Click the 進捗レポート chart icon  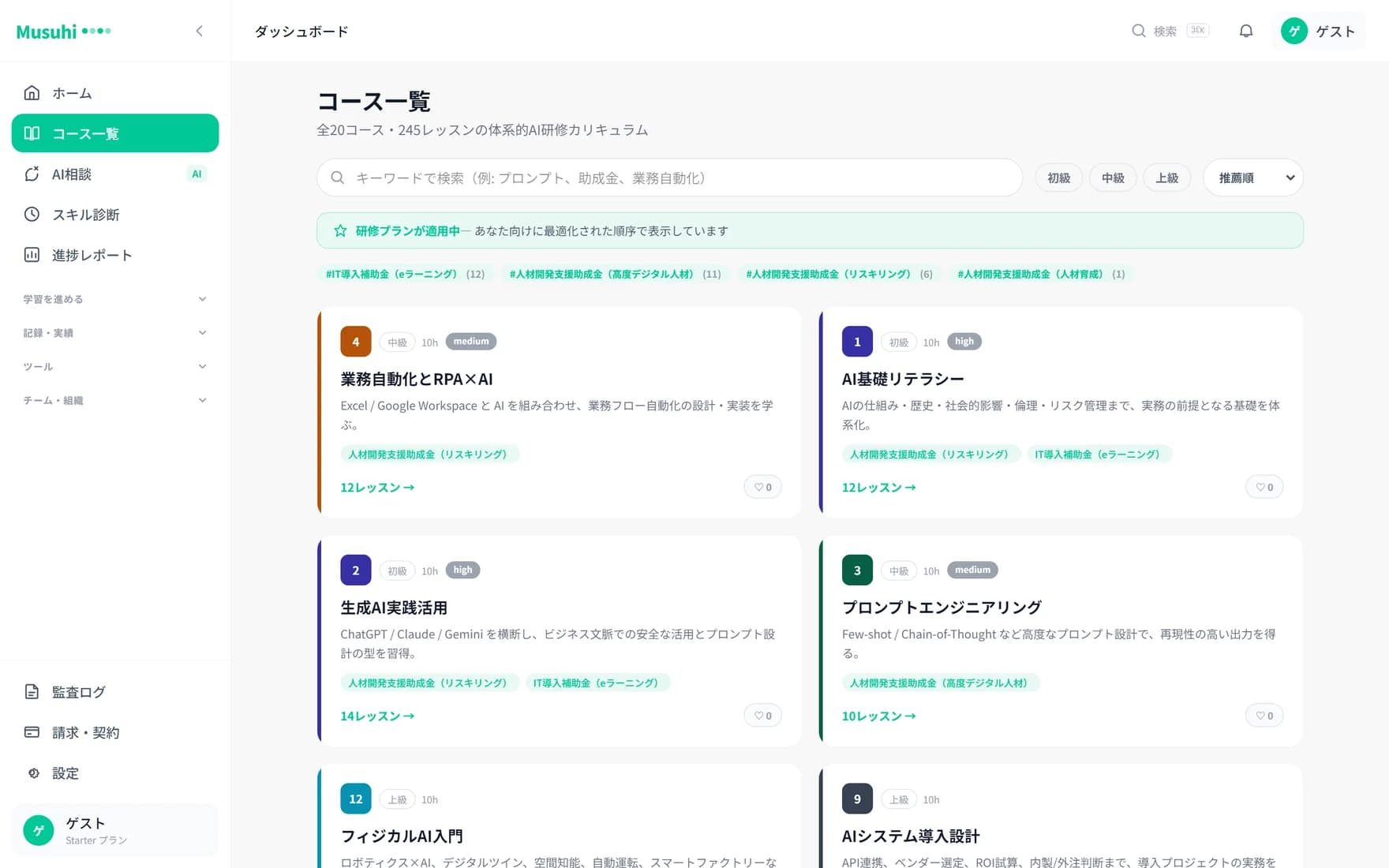[32, 255]
